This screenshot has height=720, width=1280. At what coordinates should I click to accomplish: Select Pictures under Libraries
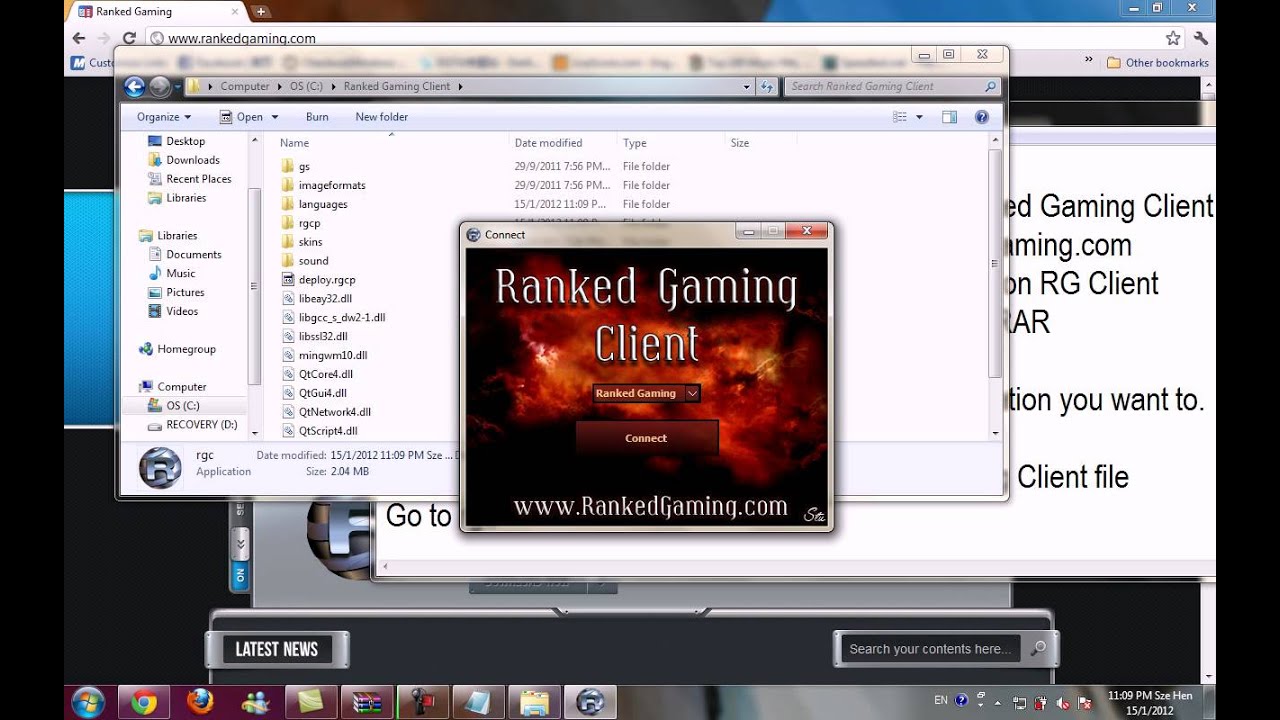pyautogui.click(x=176, y=292)
